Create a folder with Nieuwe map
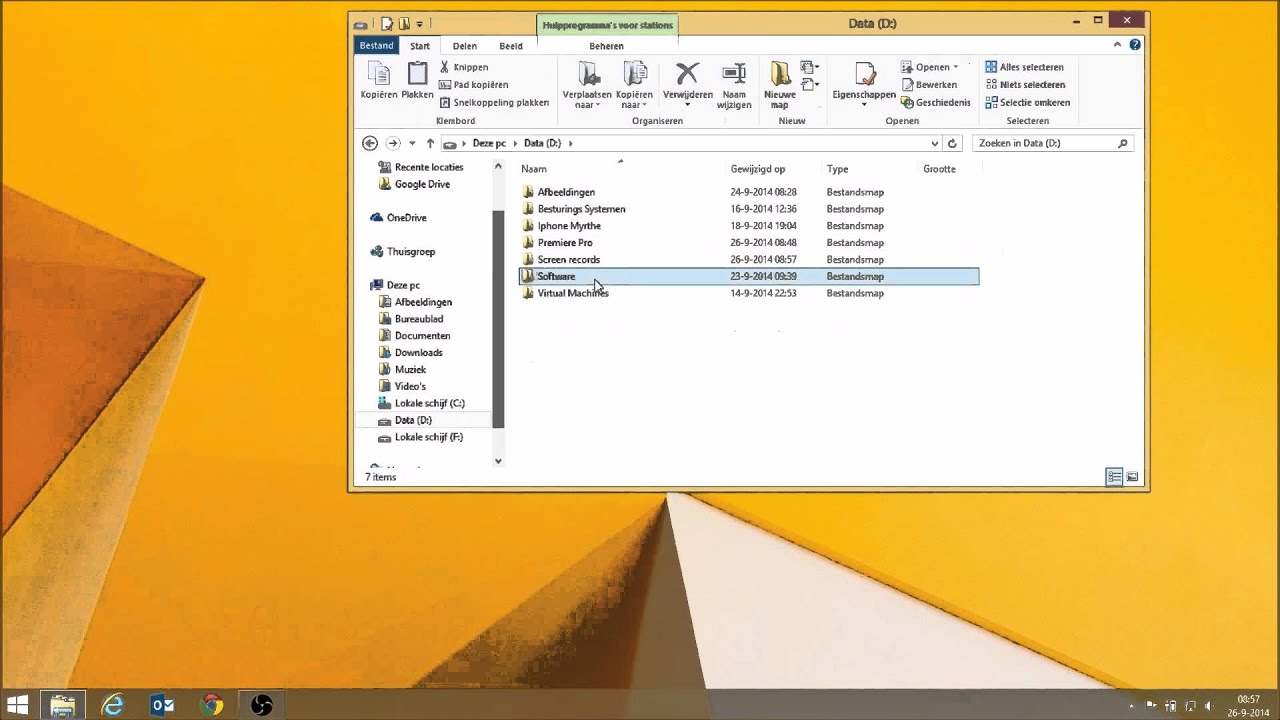Viewport: 1280px width, 720px height. click(780, 84)
